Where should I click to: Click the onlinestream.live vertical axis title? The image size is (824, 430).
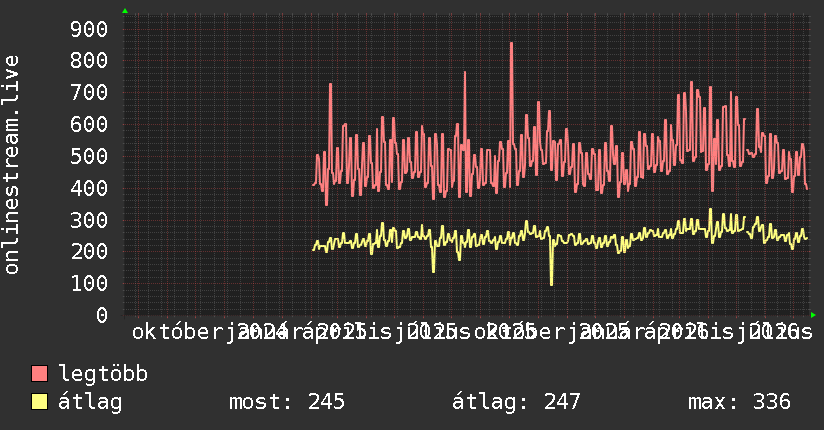click(x=12, y=165)
